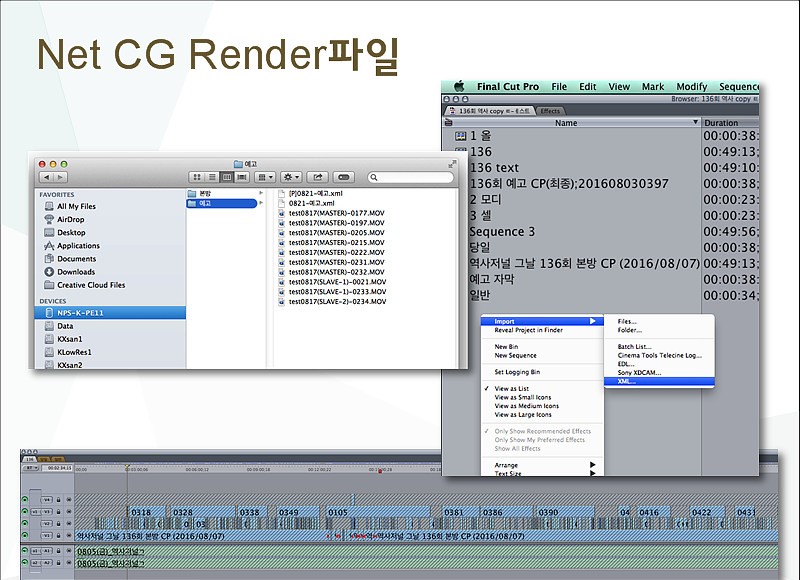The width and height of the screenshot is (800, 580).
Task: Choose Files... from the Import submenu
Action: [x=627, y=321]
